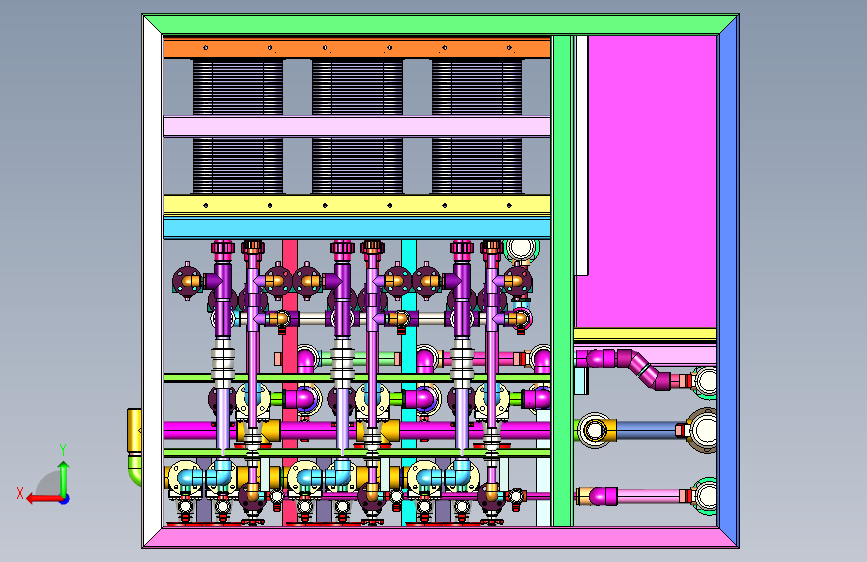
Task: Select the green vertical divider beside the magenta panel
Action: coord(562,281)
